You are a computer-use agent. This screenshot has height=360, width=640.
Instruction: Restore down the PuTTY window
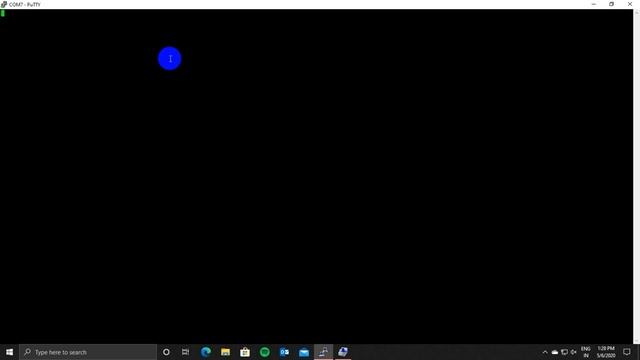[x=611, y=4]
